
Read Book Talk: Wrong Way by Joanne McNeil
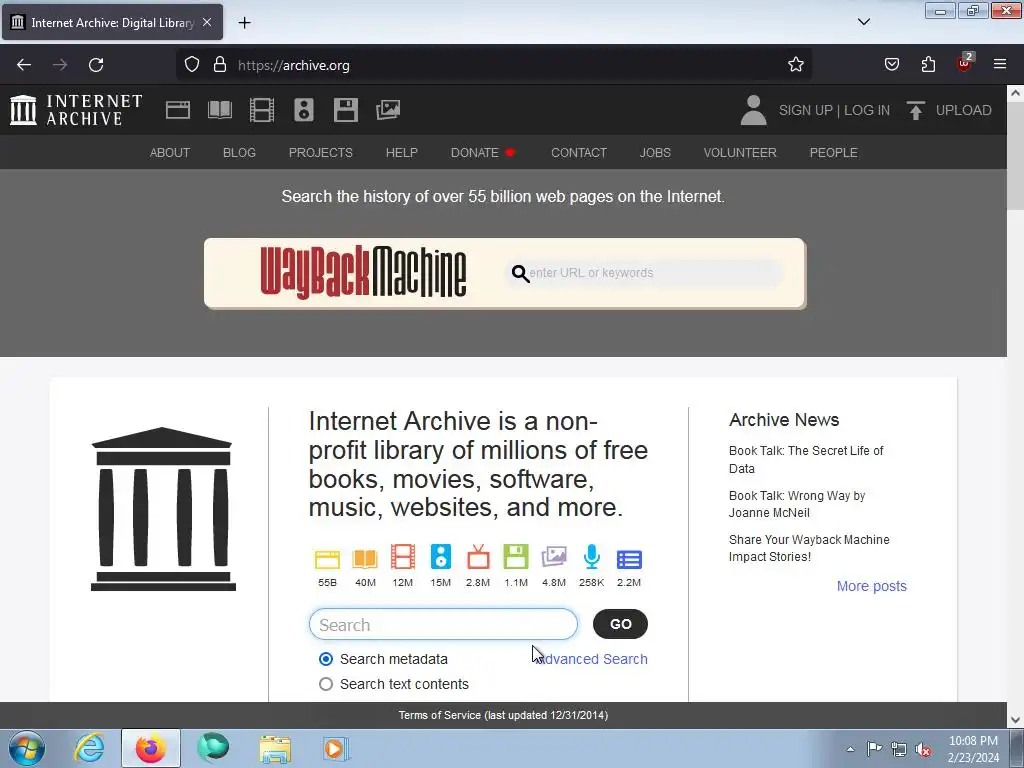coord(797,504)
